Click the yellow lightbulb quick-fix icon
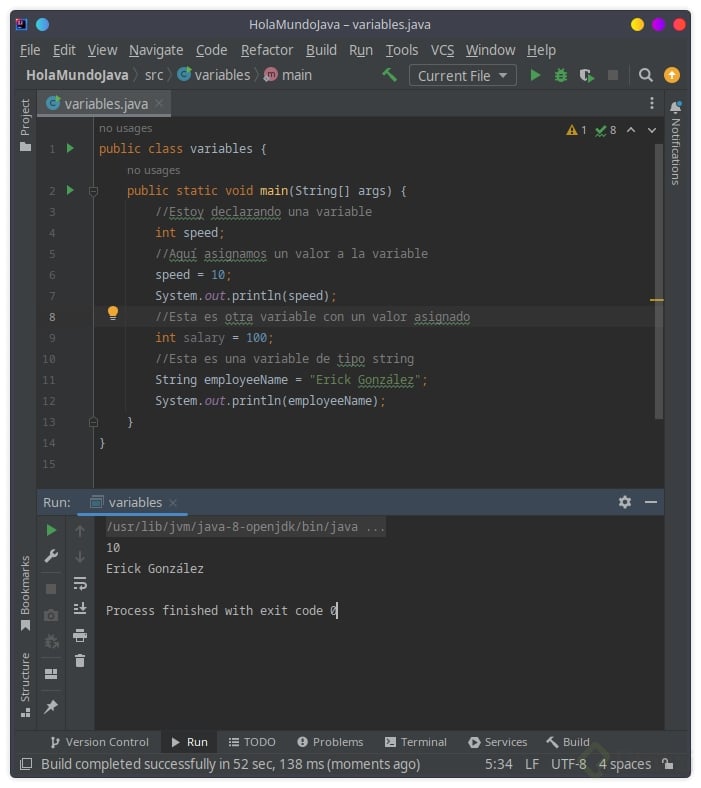This screenshot has width=701, height=788. click(113, 313)
